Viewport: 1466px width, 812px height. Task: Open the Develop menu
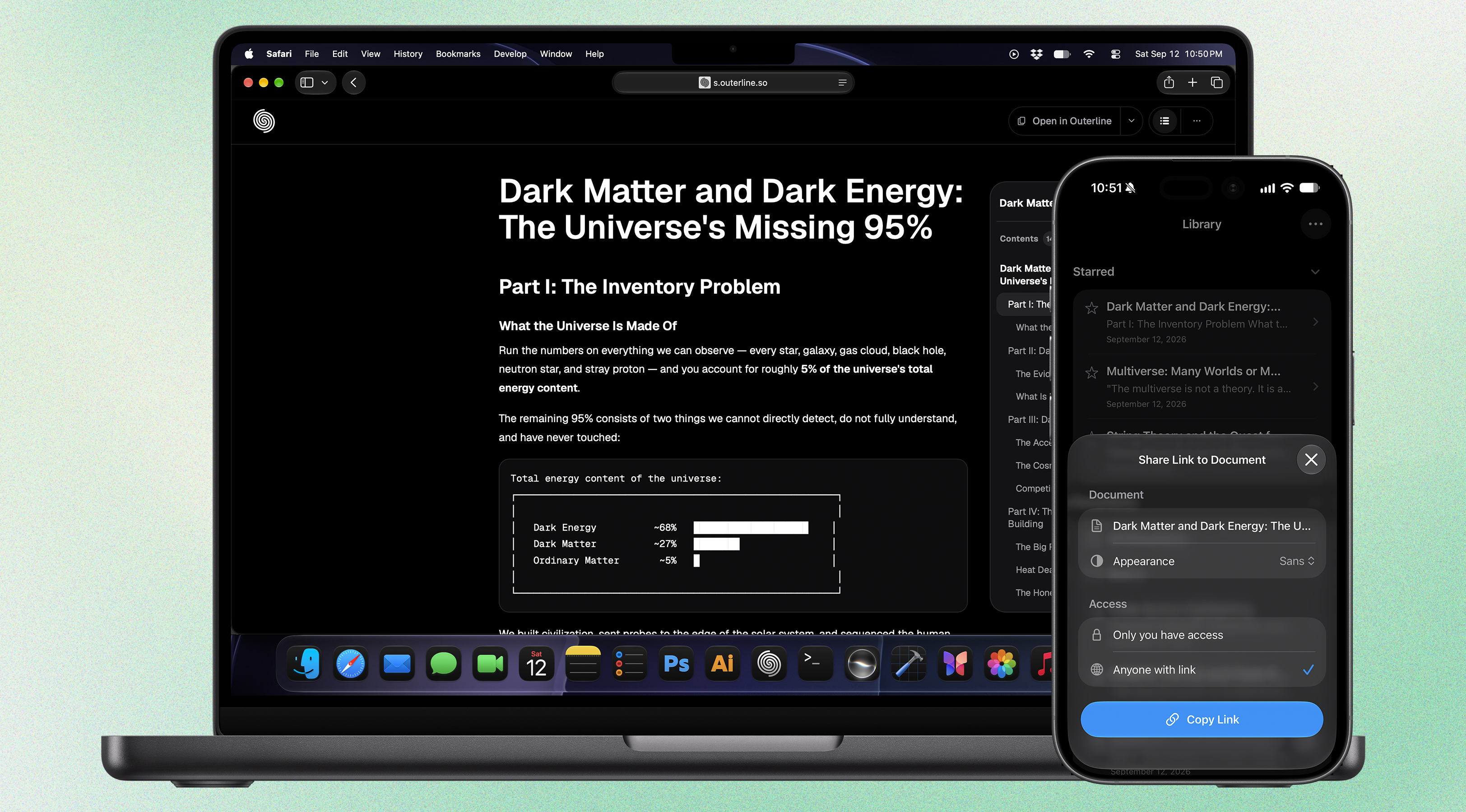(x=510, y=54)
